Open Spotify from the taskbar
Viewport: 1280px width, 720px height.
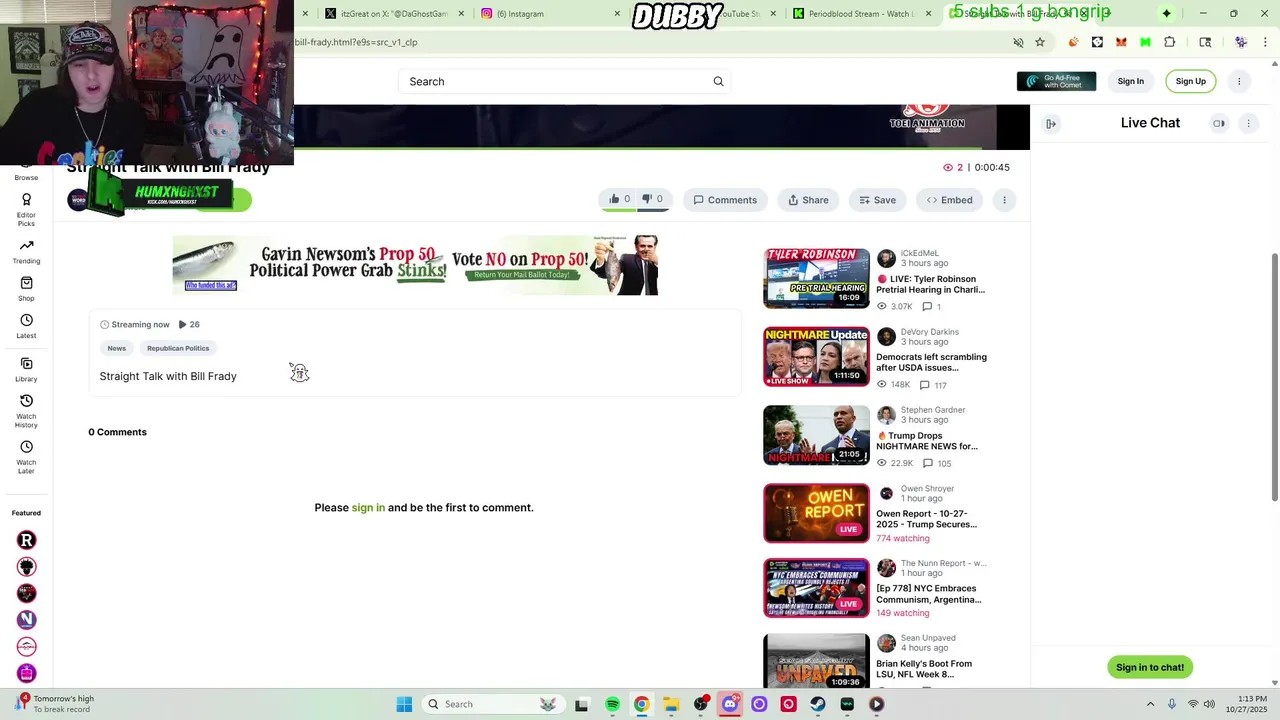[x=612, y=704]
